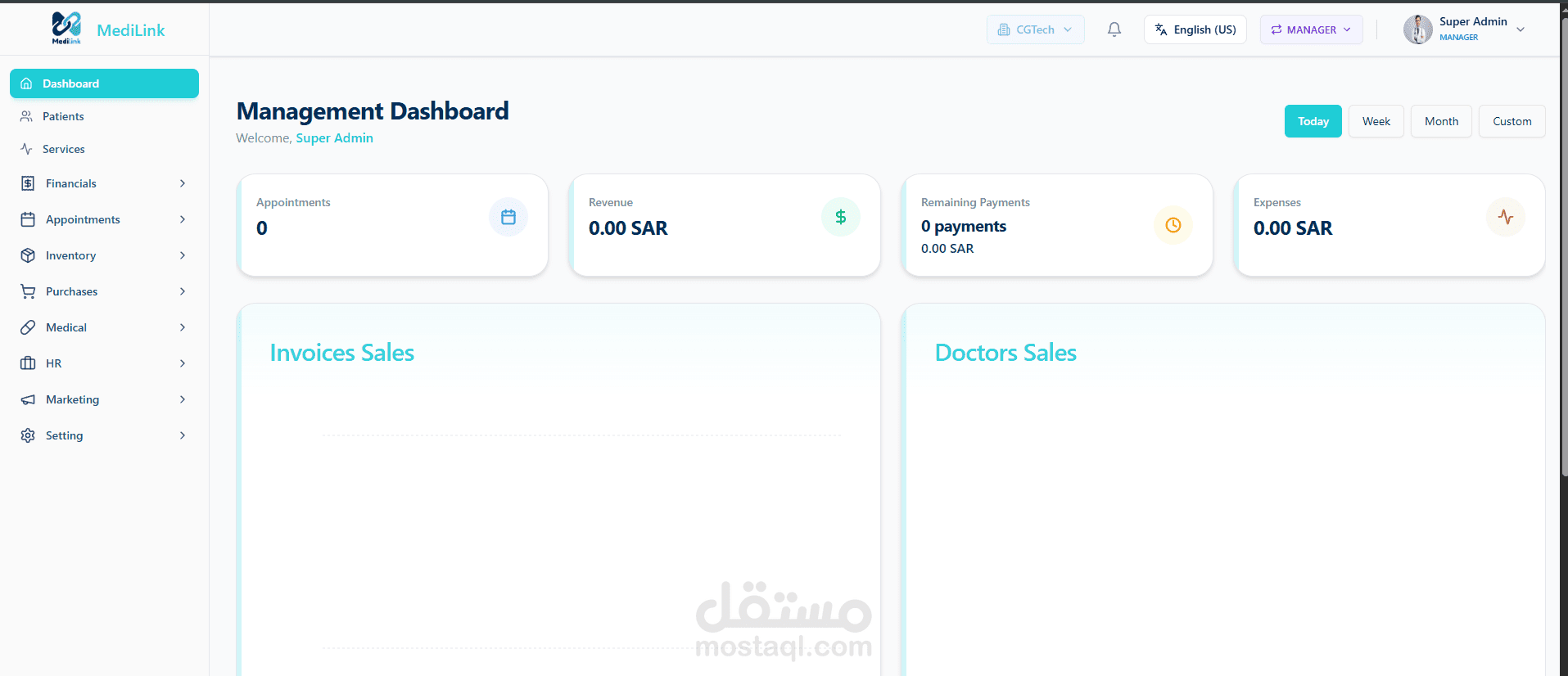1568x676 pixels.
Task: Click the calendar icon on Appointments card
Action: click(508, 217)
